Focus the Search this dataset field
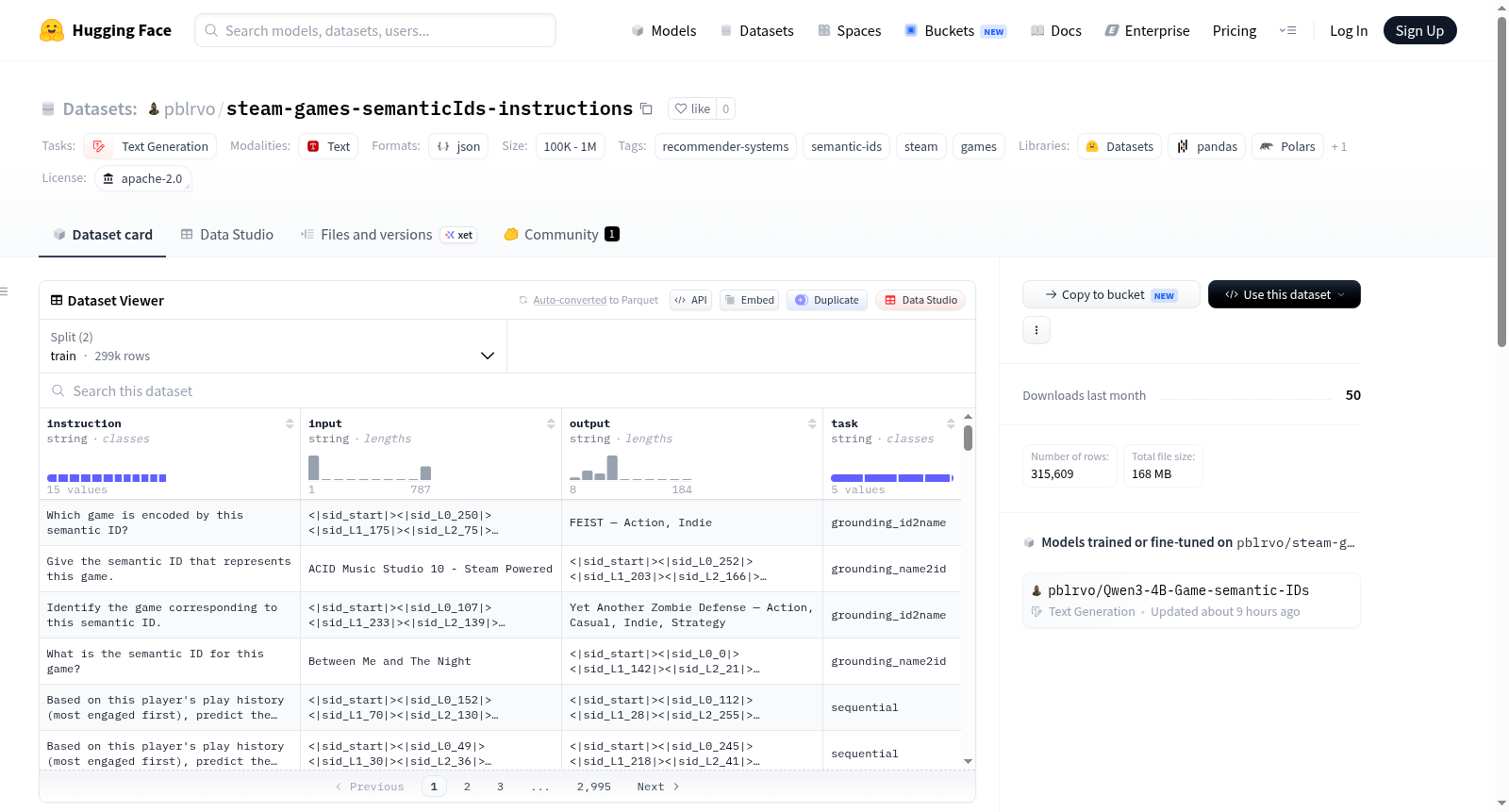Screen dimensions: 1509x812 tap(507, 390)
